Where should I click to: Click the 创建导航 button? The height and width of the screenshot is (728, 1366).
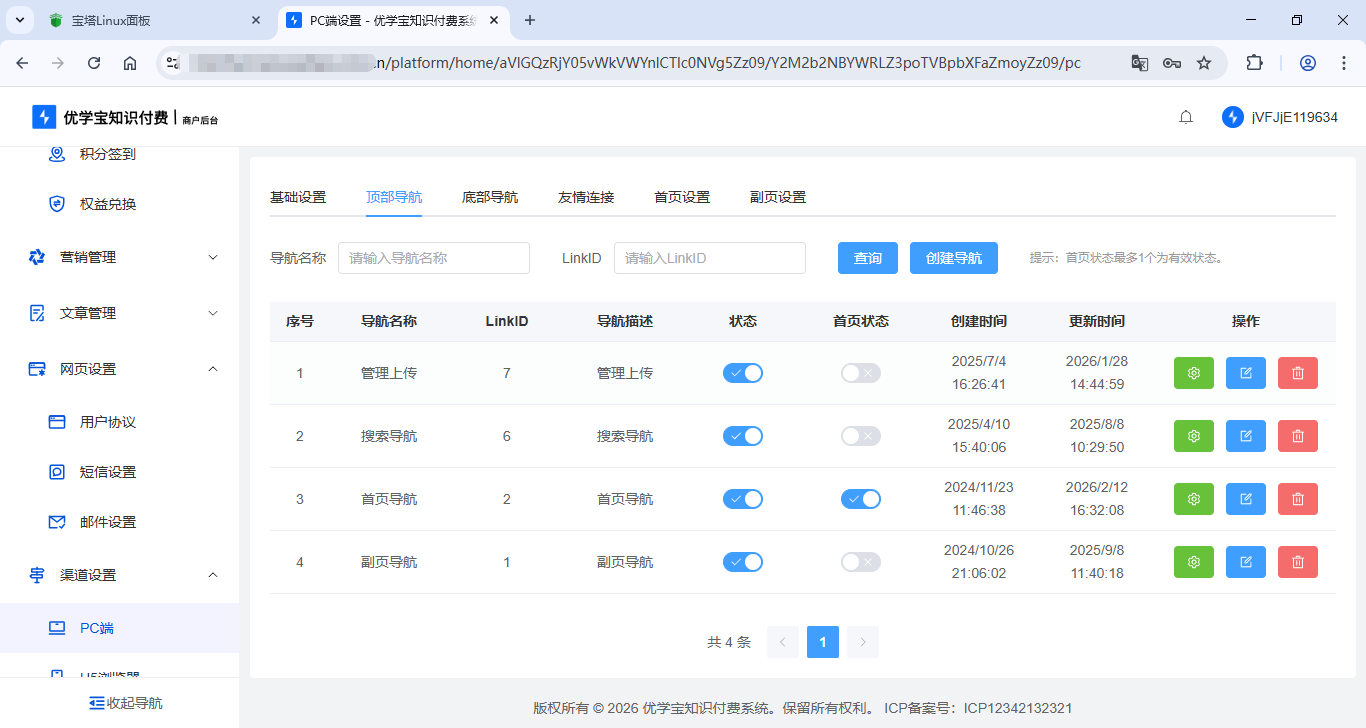coord(953,258)
